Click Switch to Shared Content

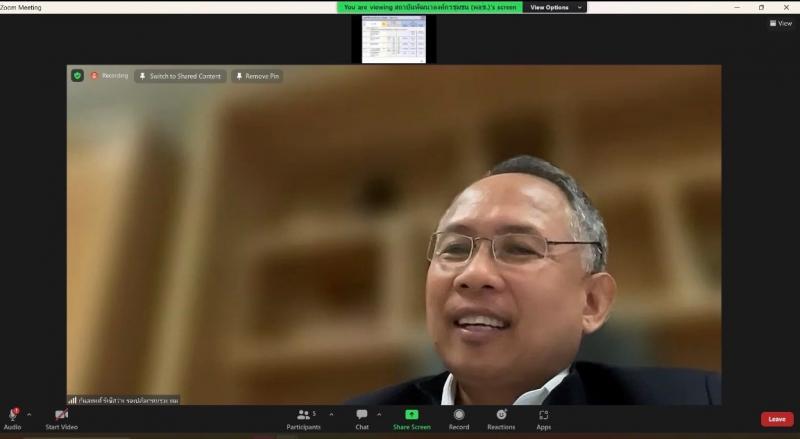pos(180,76)
